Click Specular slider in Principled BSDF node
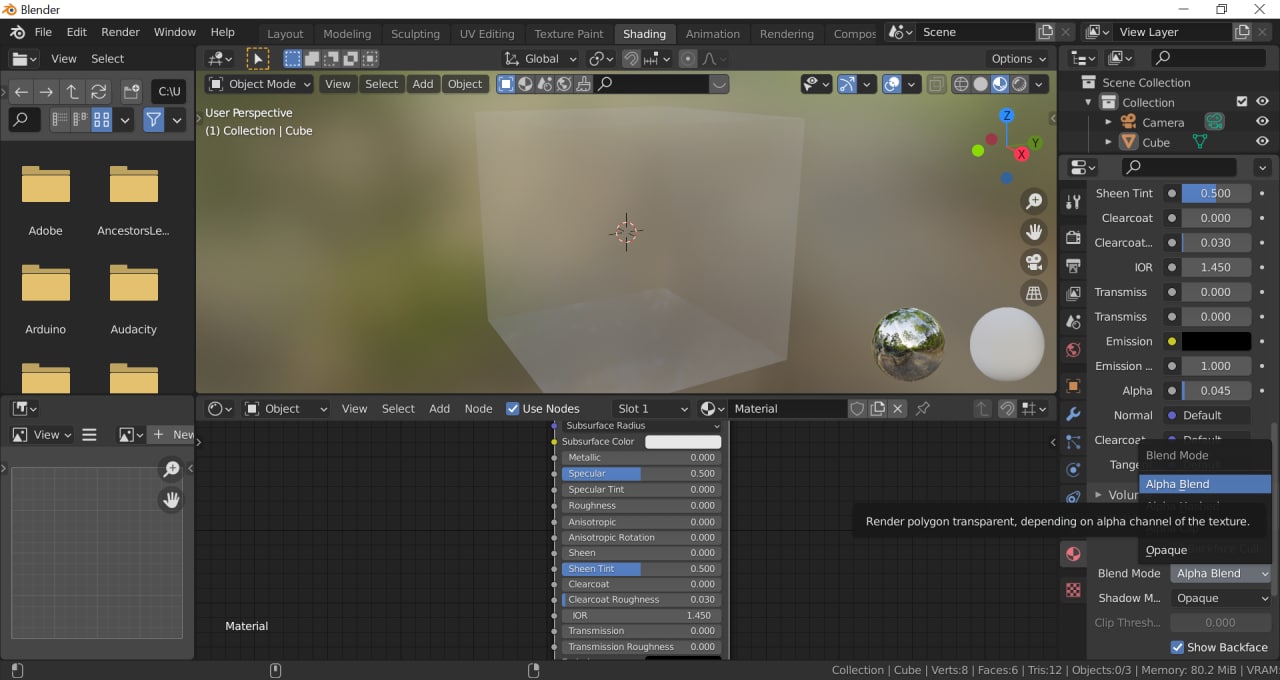This screenshot has width=1280, height=680. (x=640, y=473)
